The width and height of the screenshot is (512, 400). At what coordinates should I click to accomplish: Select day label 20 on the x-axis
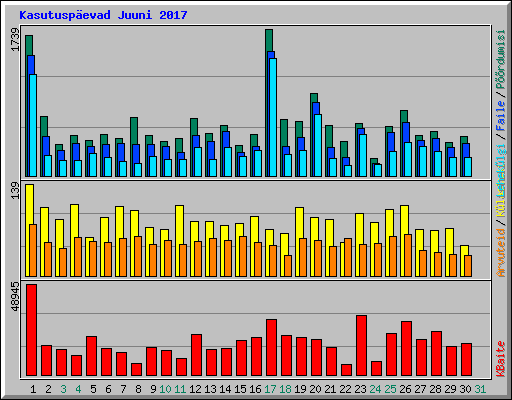(315, 389)
